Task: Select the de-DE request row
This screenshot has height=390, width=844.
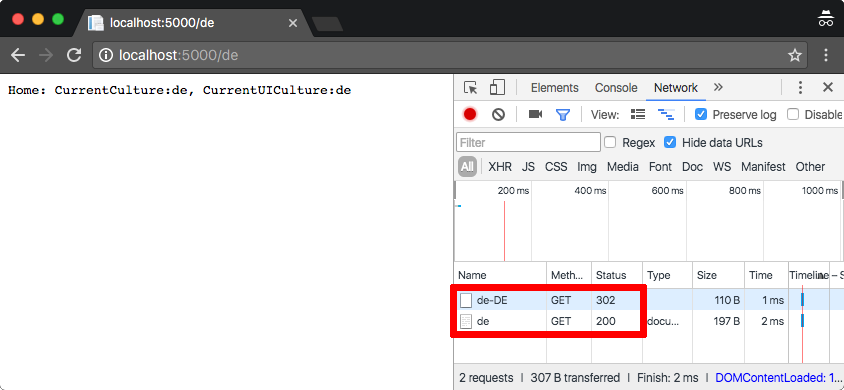Action: pos(649,300)
